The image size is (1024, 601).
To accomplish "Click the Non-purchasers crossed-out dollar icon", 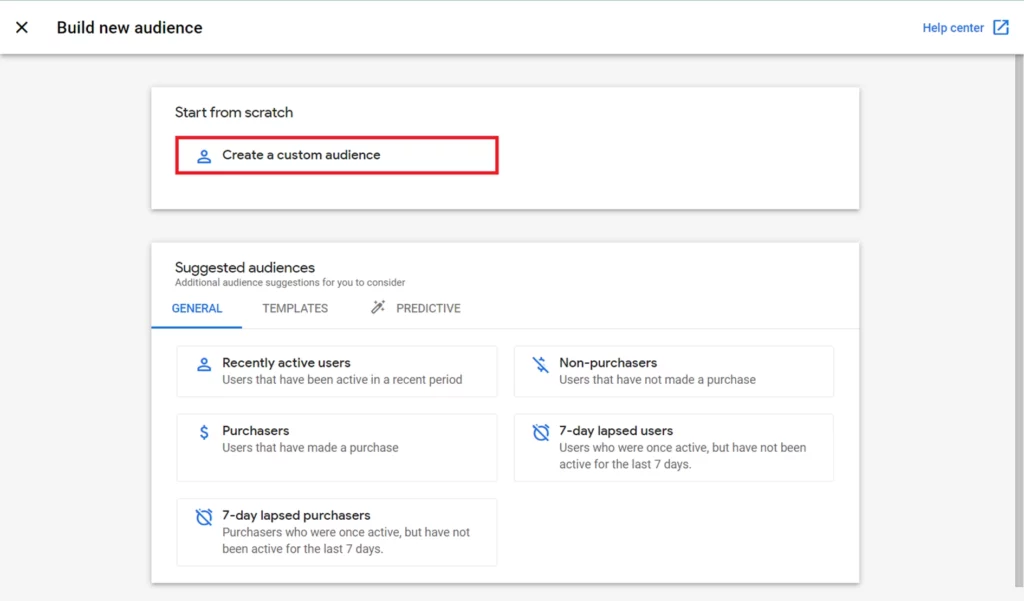I will point(541,364).
